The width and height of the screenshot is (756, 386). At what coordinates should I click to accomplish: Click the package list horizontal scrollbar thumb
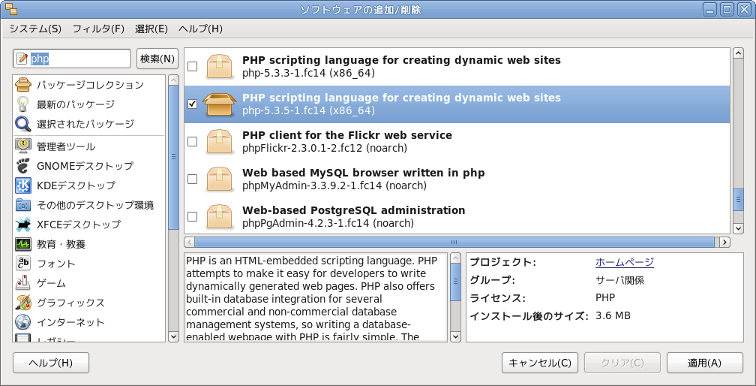click(x=454, y=242)
